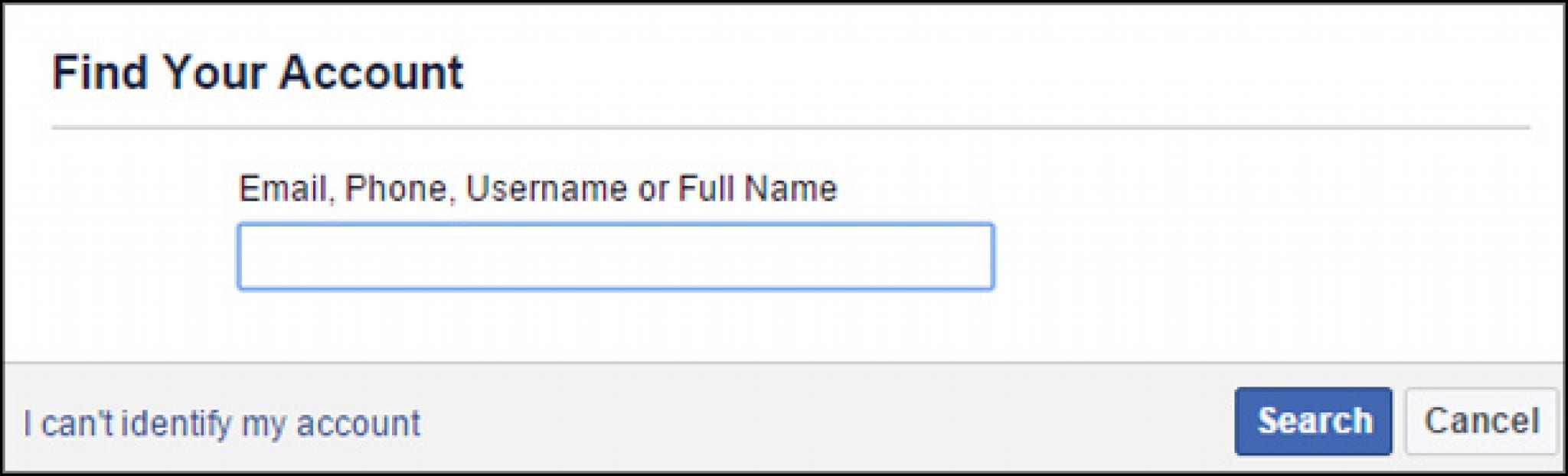Use the "can't identify" link at bottom left

pyautogui.click(x=222, y=424)
